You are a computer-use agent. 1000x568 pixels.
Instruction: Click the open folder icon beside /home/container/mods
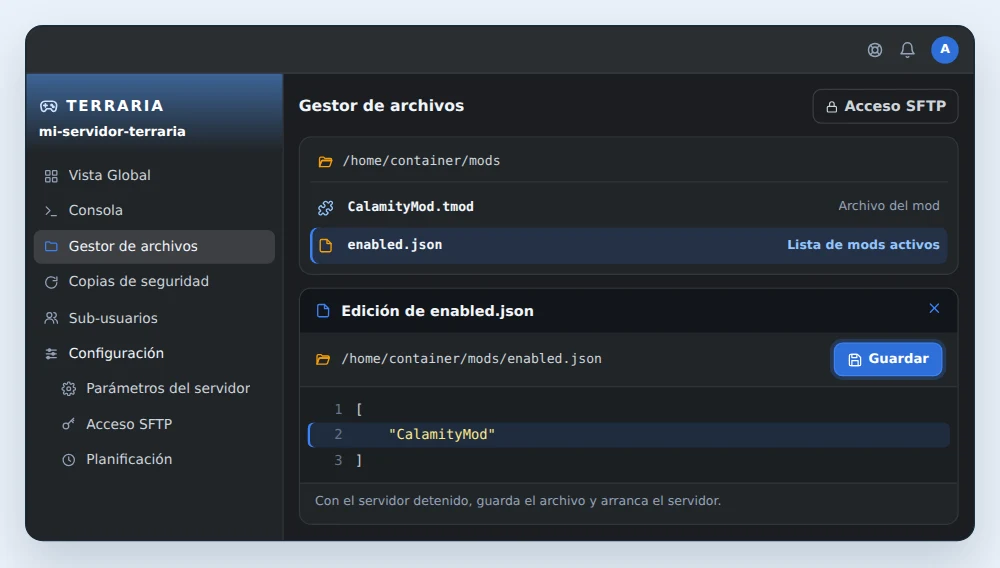click(325, 161)
